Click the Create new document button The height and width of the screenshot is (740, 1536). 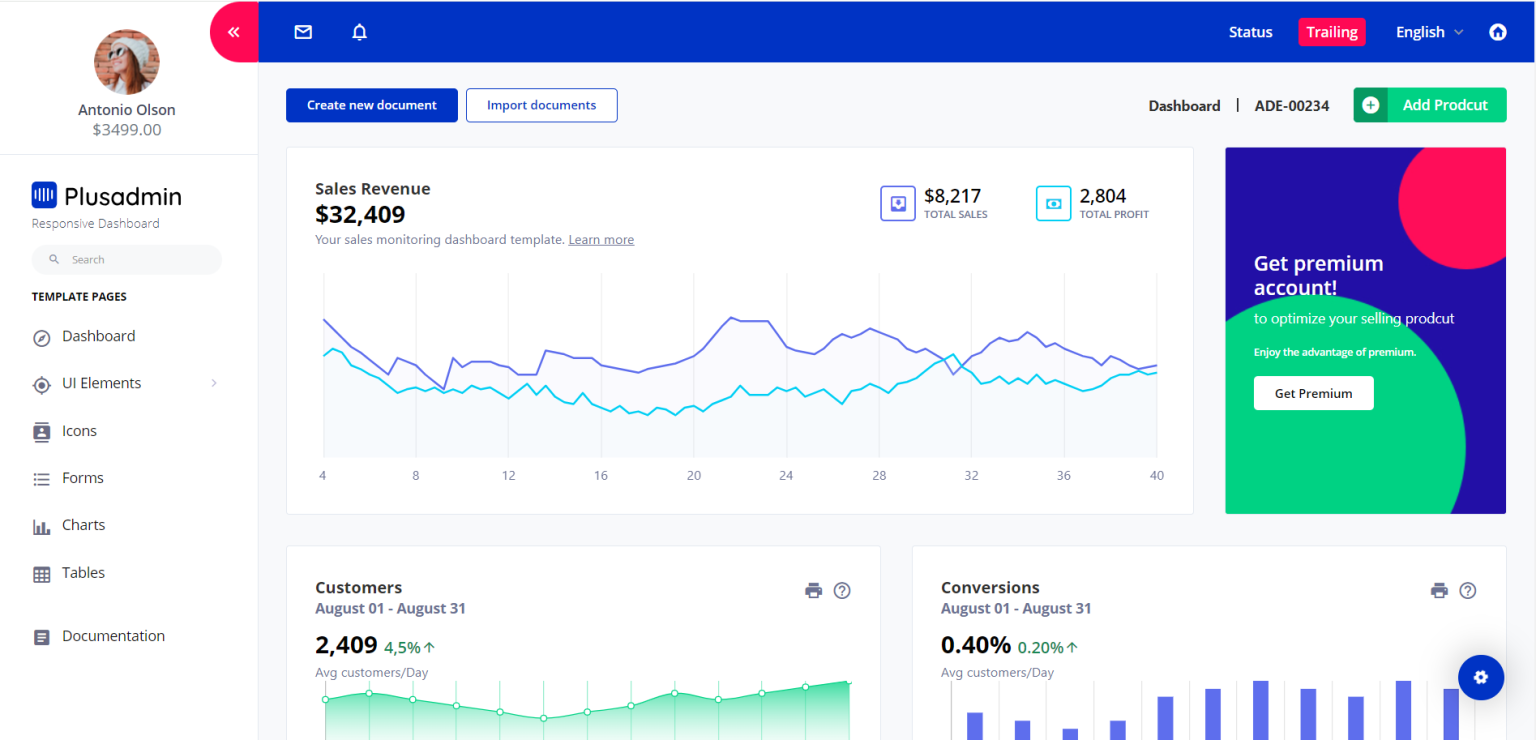pos(371,105)
